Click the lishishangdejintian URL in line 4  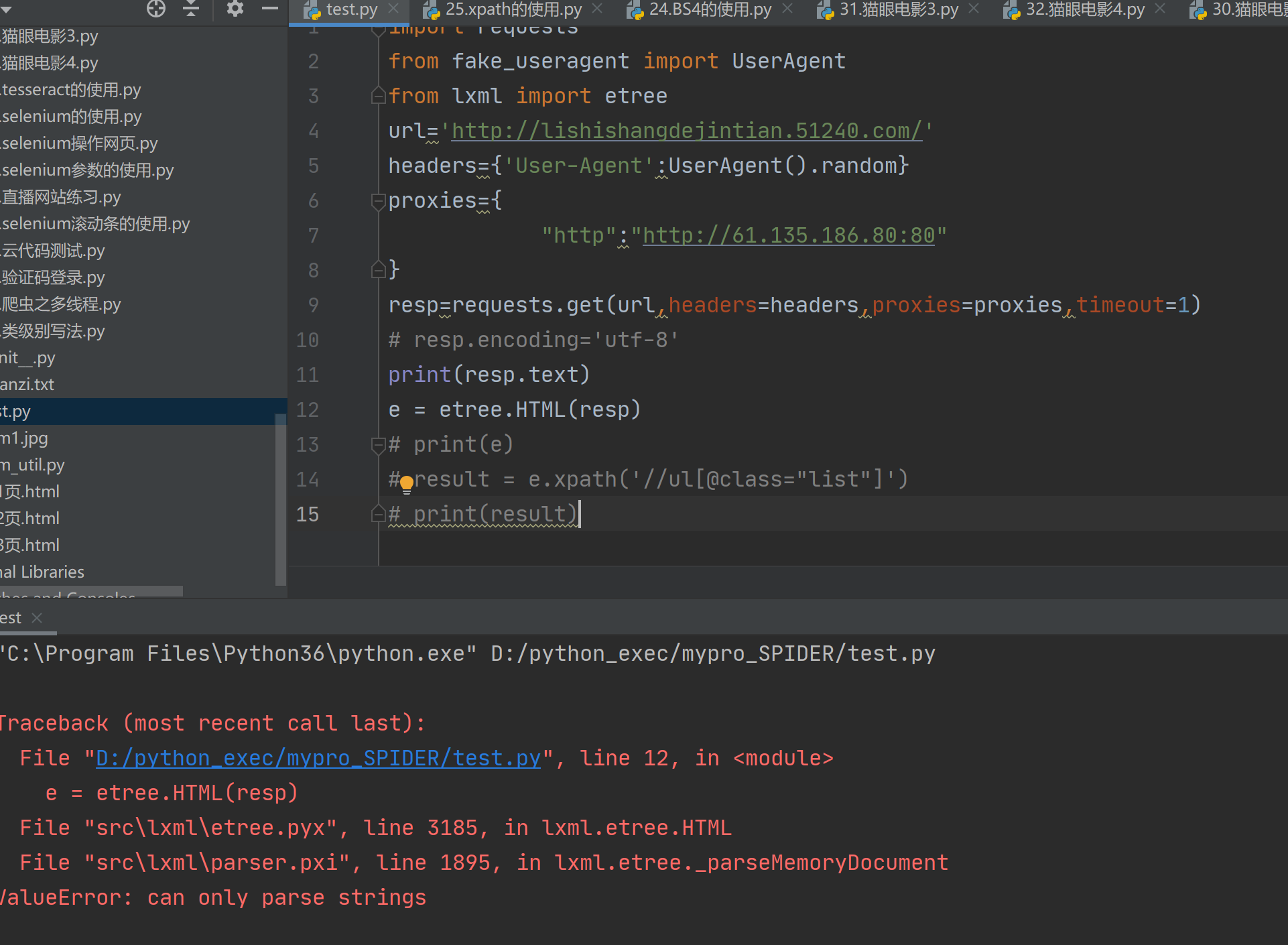[687, 131]
